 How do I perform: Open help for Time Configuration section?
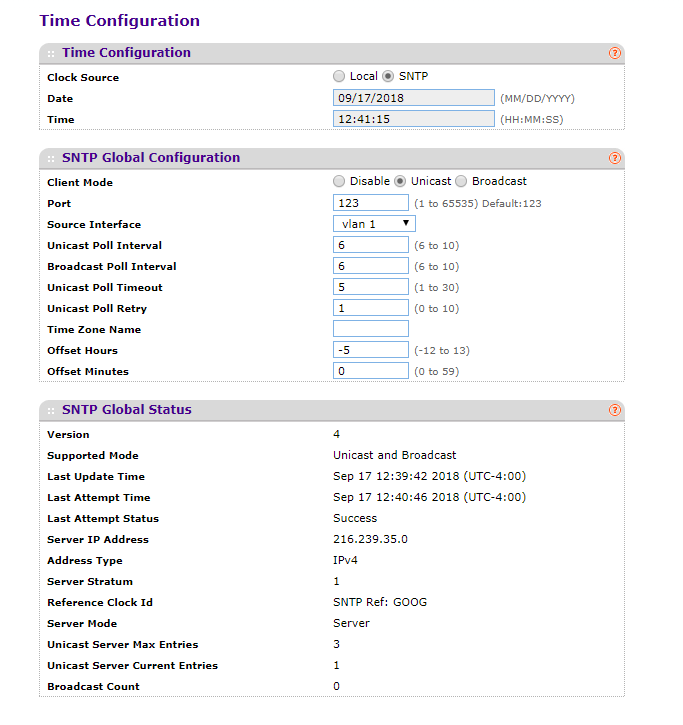coord(615,53)
